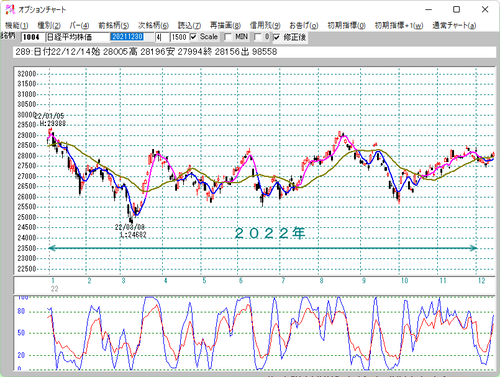Enable the MIN checkbox
Viewport: 500px width, 377px height.
tap(228, 37)
